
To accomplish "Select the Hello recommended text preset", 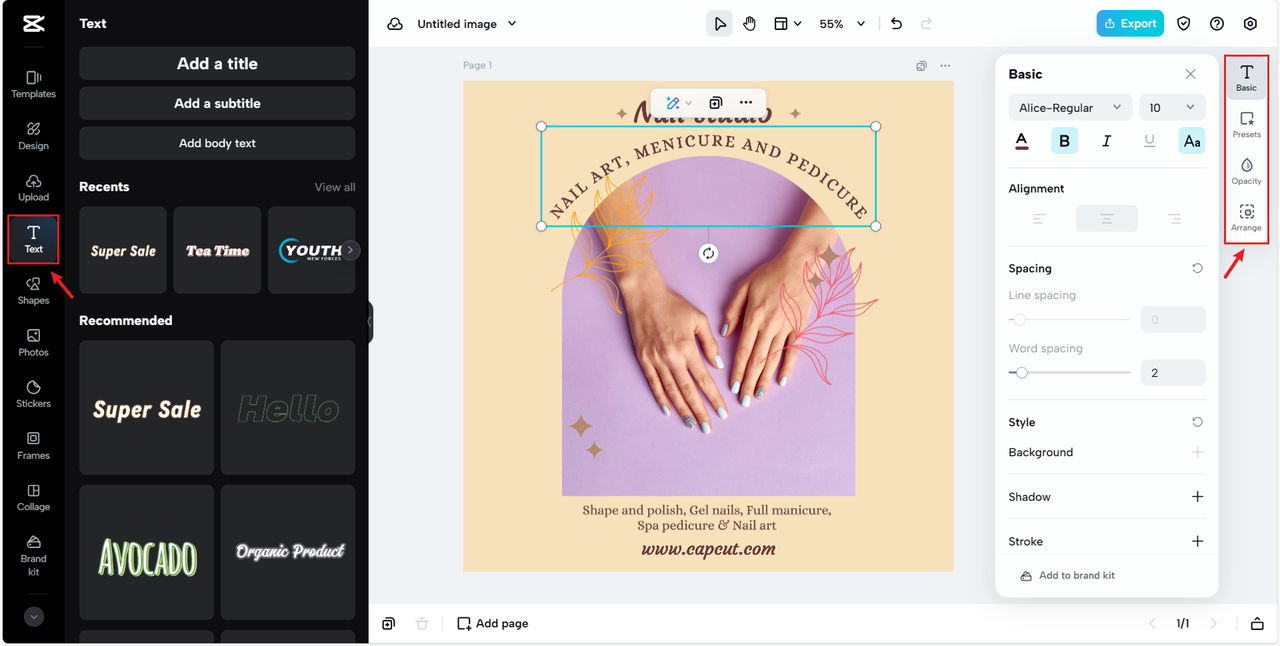I will click(288, 408).
